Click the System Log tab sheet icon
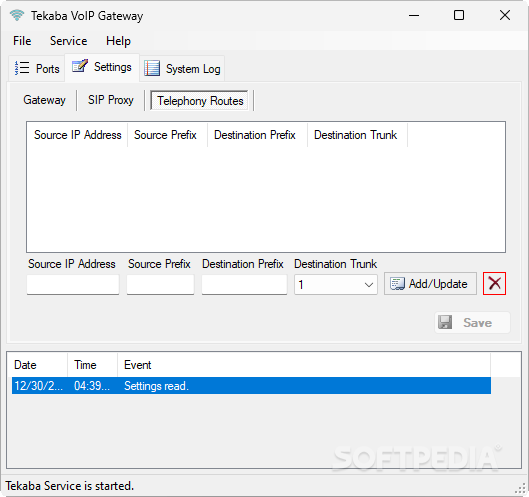This screenshot has height=497, width=529. [152, 68]
